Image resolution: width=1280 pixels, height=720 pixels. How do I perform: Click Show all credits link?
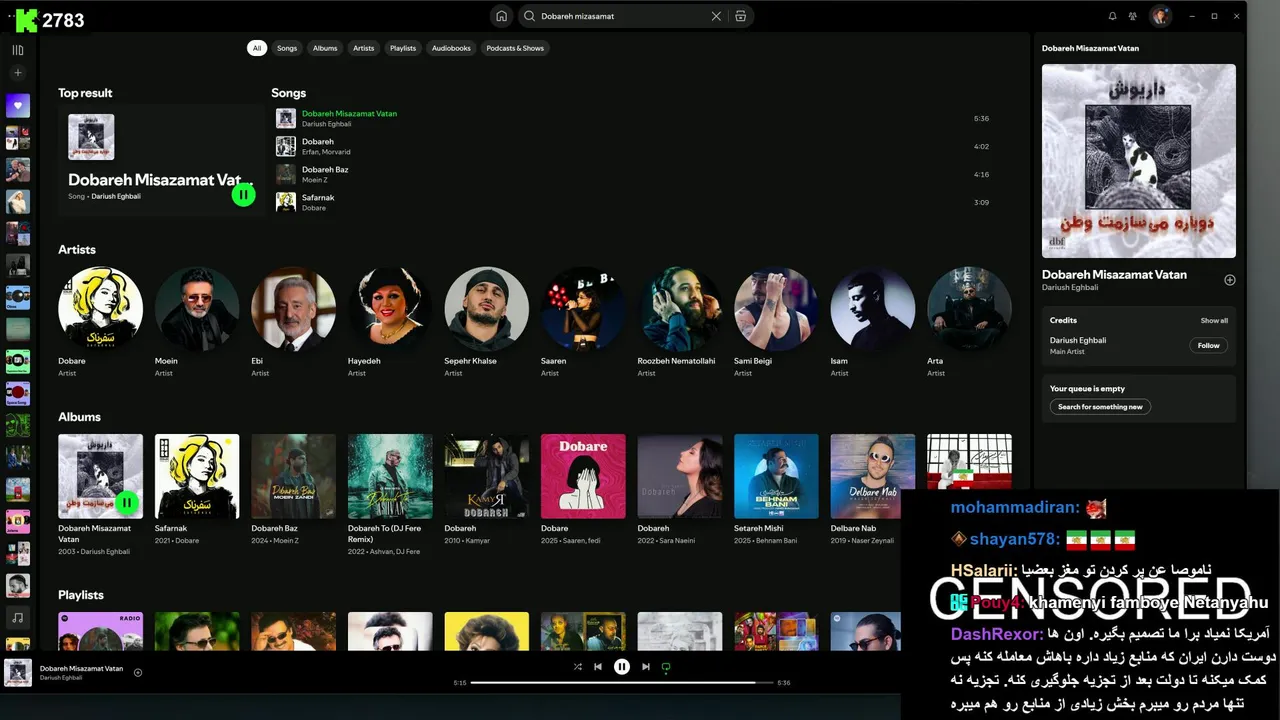1214,321
